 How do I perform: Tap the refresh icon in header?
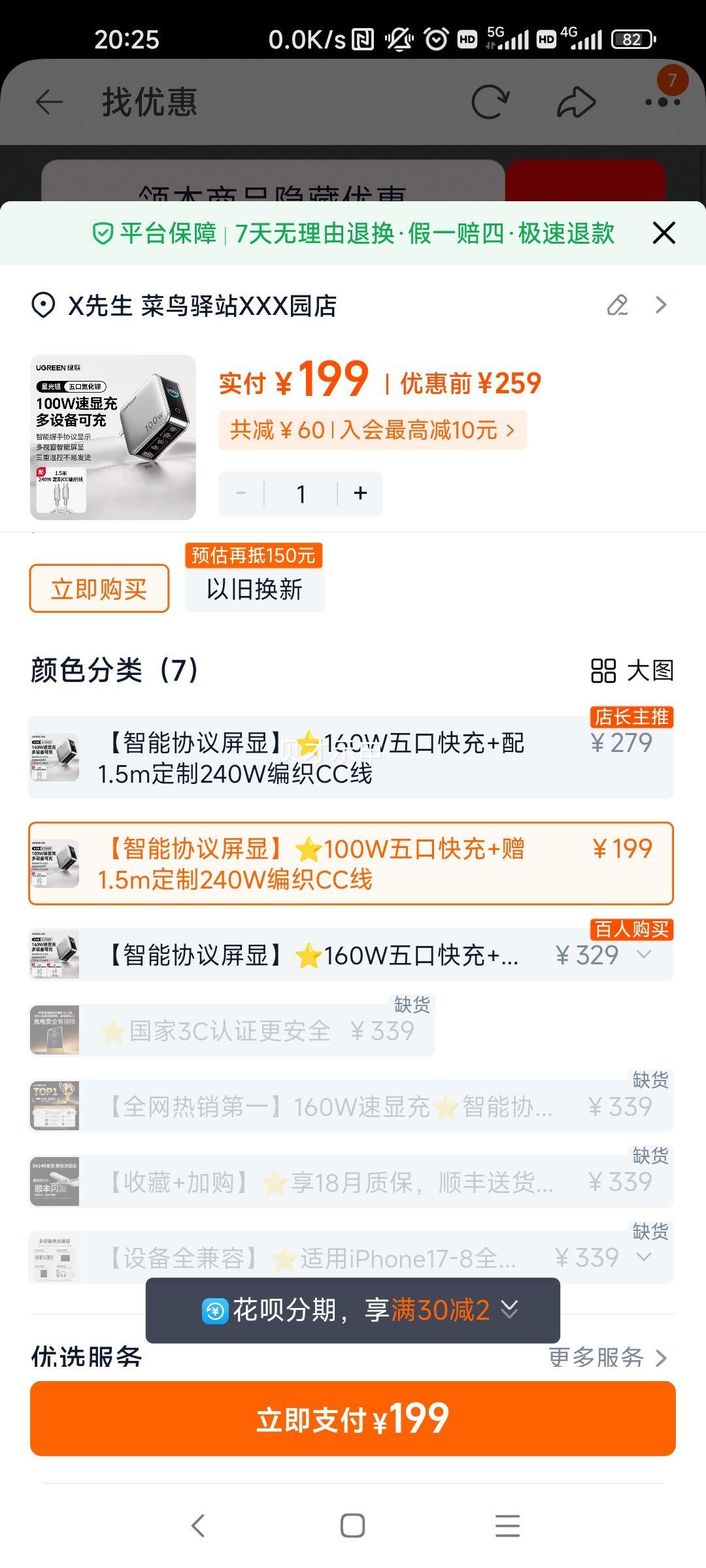tap(490, 102)
